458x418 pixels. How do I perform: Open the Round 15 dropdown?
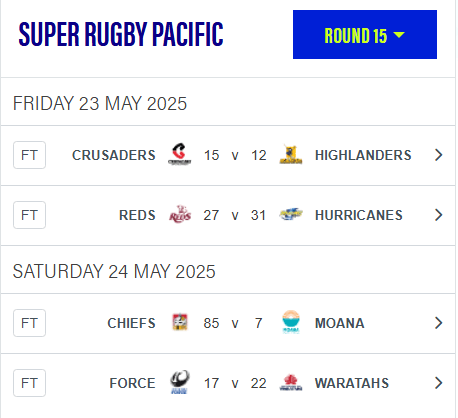(x=365, y=35)
